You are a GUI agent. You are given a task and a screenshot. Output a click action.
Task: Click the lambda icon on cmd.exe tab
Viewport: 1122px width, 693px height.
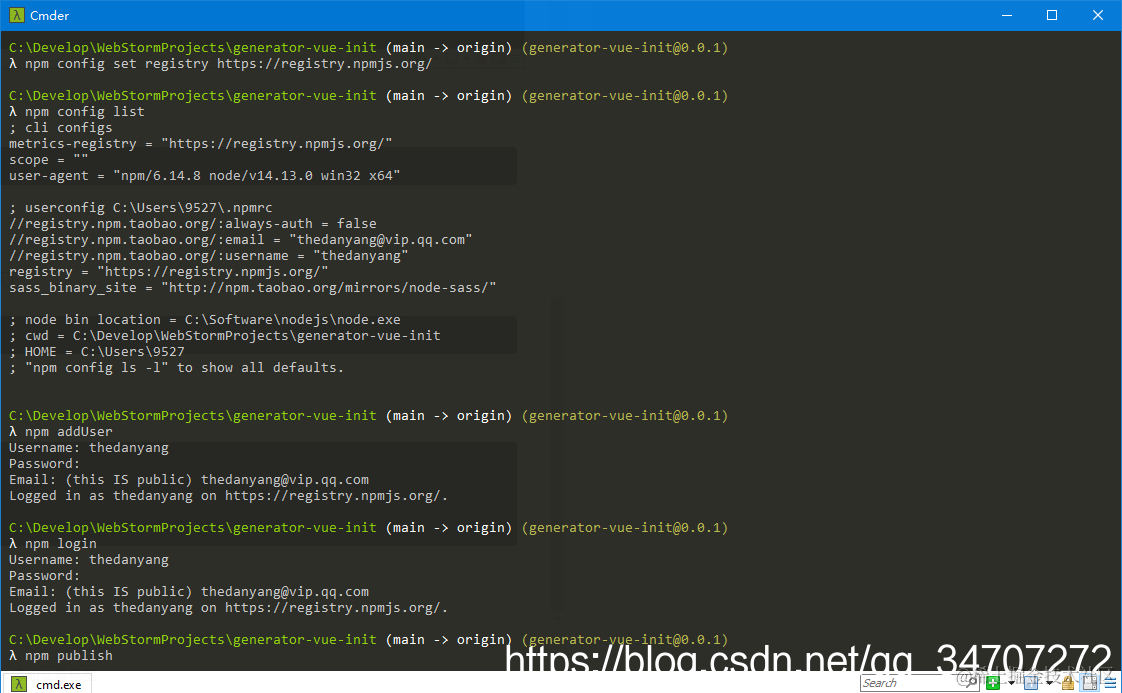click(19, 684)
